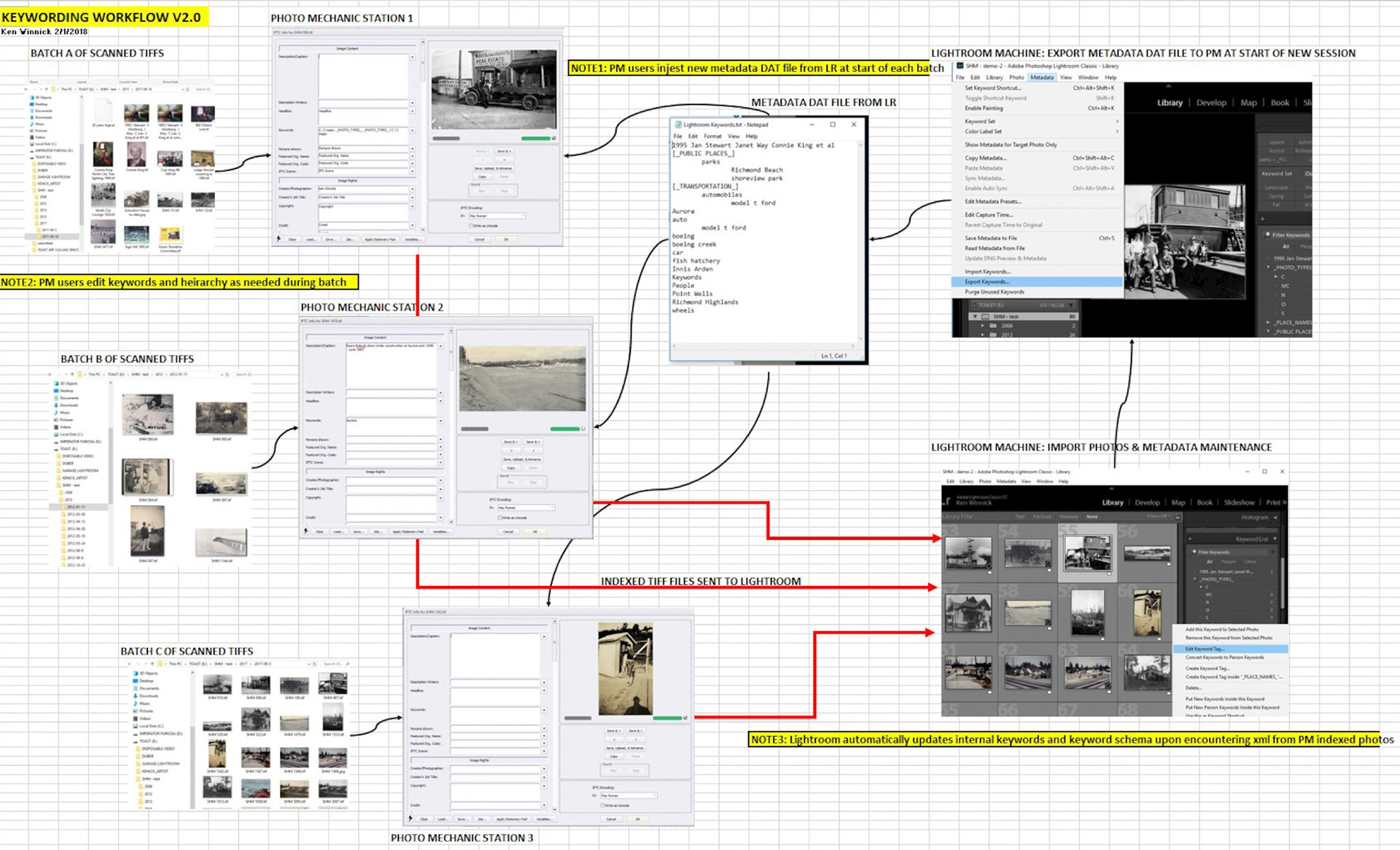Click the lightning bolt icon in Station 1
The image size is (1400, 850).
coord(279,238)
